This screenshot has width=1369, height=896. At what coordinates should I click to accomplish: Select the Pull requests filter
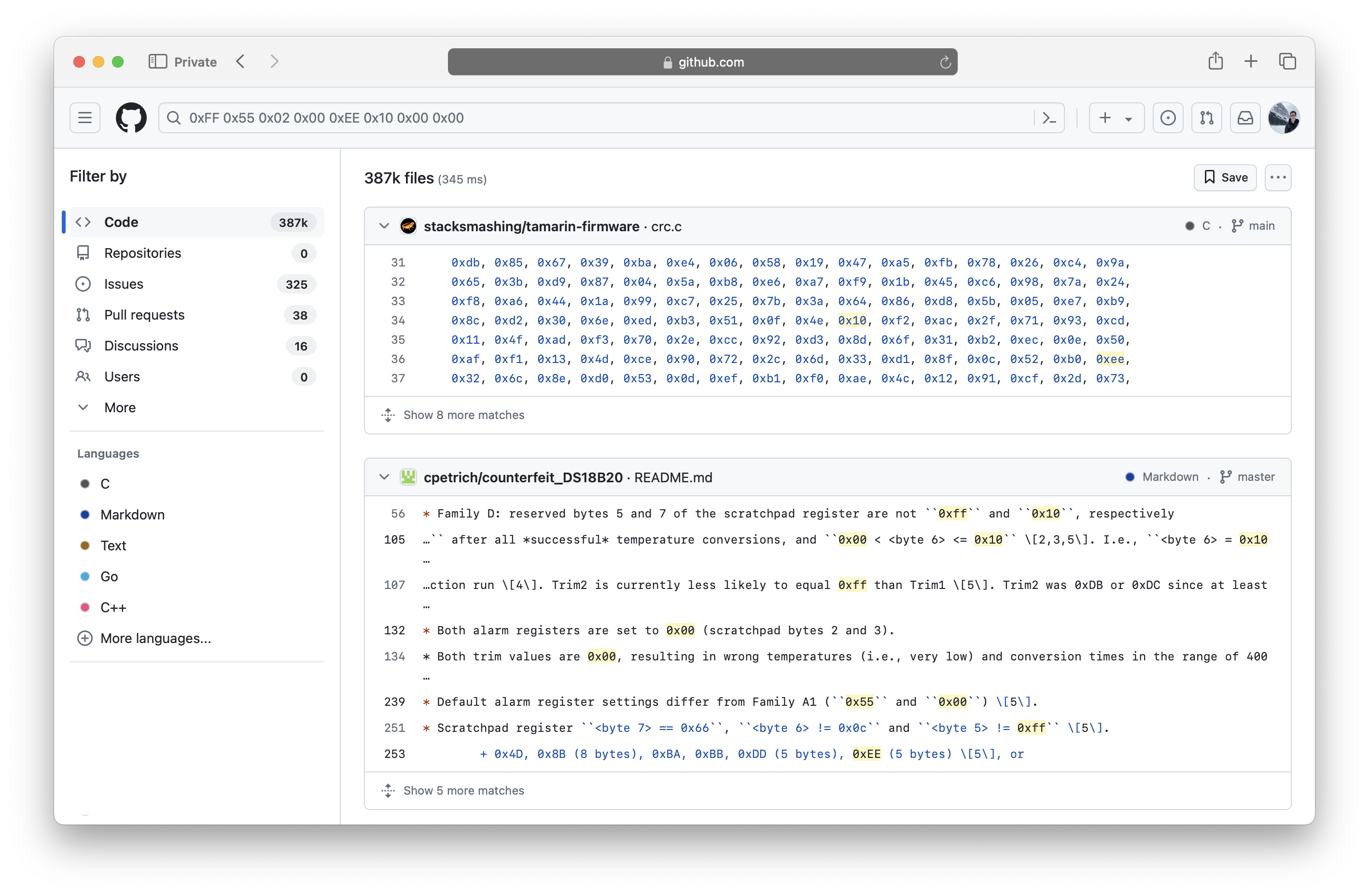click(x=196, y=315)
